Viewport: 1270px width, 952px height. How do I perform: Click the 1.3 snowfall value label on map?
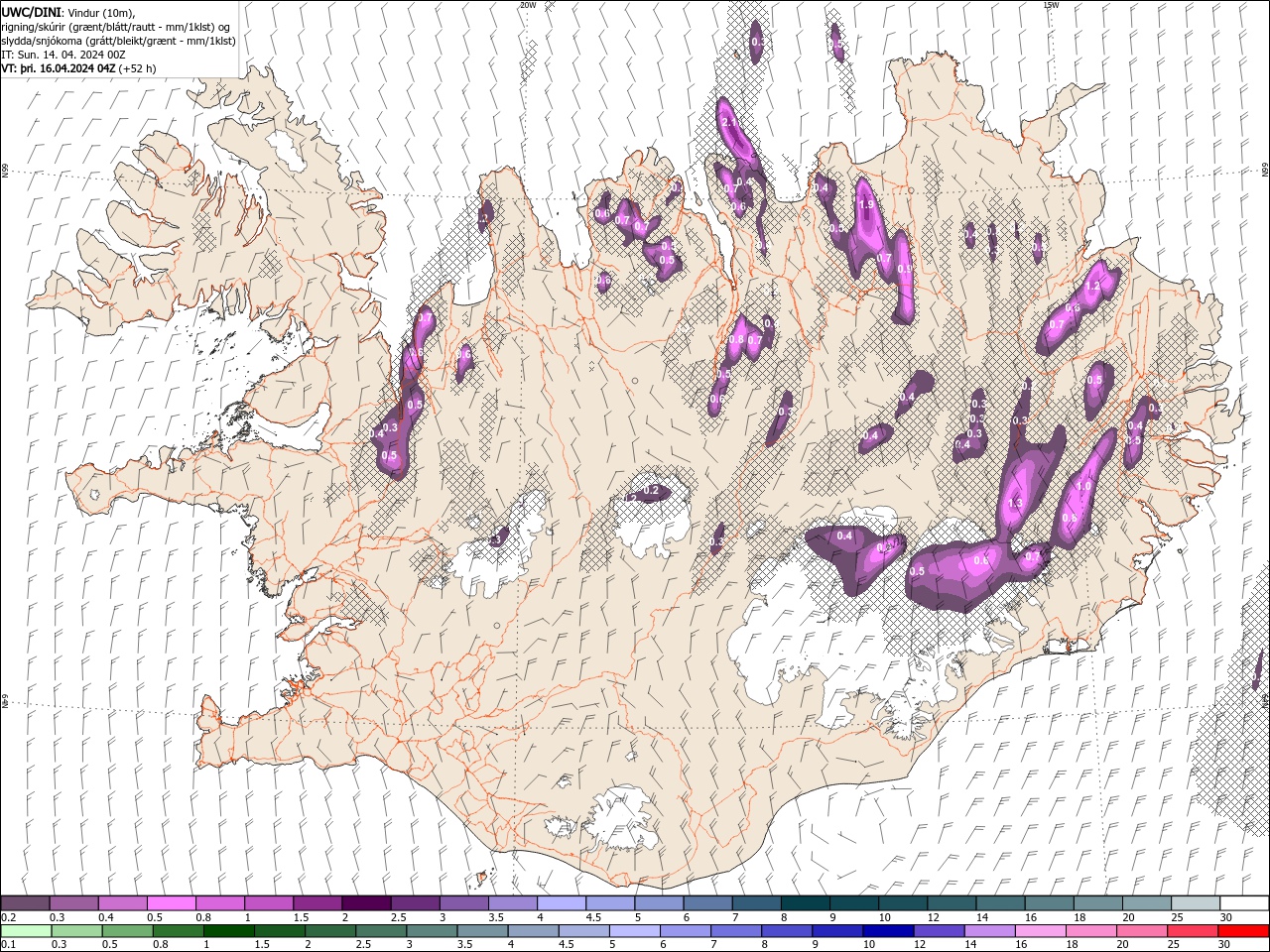point(1015,504)
